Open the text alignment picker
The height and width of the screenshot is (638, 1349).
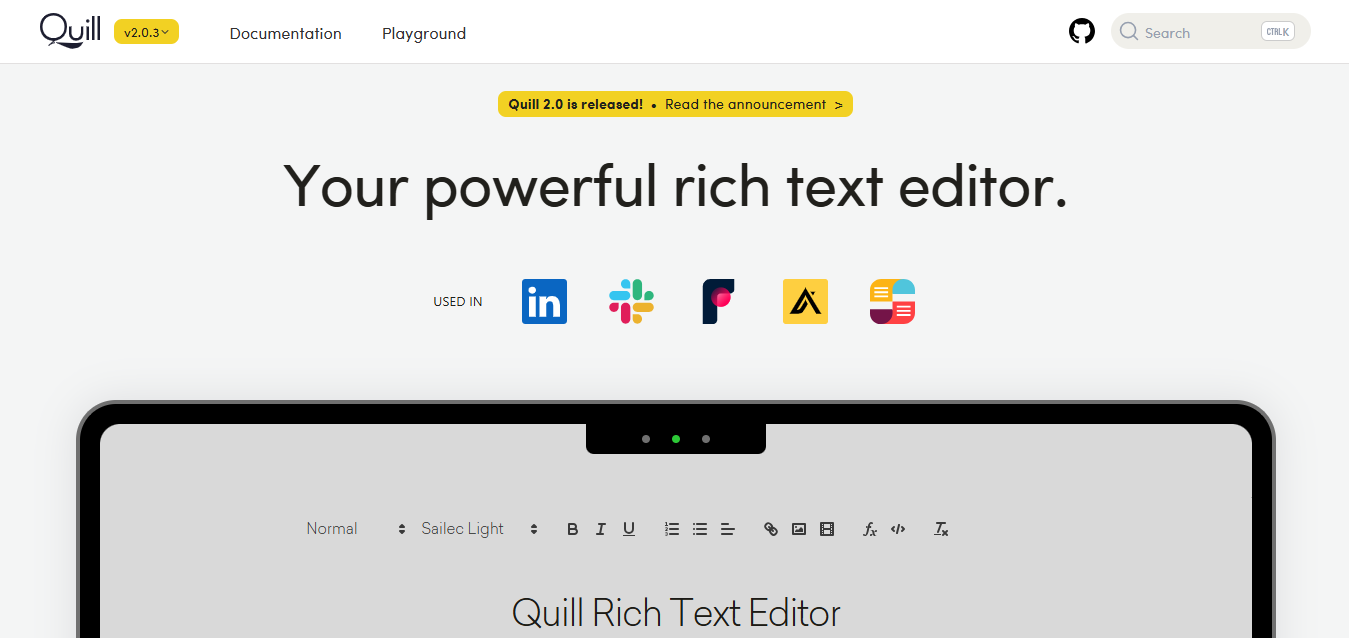click(728, 529)
